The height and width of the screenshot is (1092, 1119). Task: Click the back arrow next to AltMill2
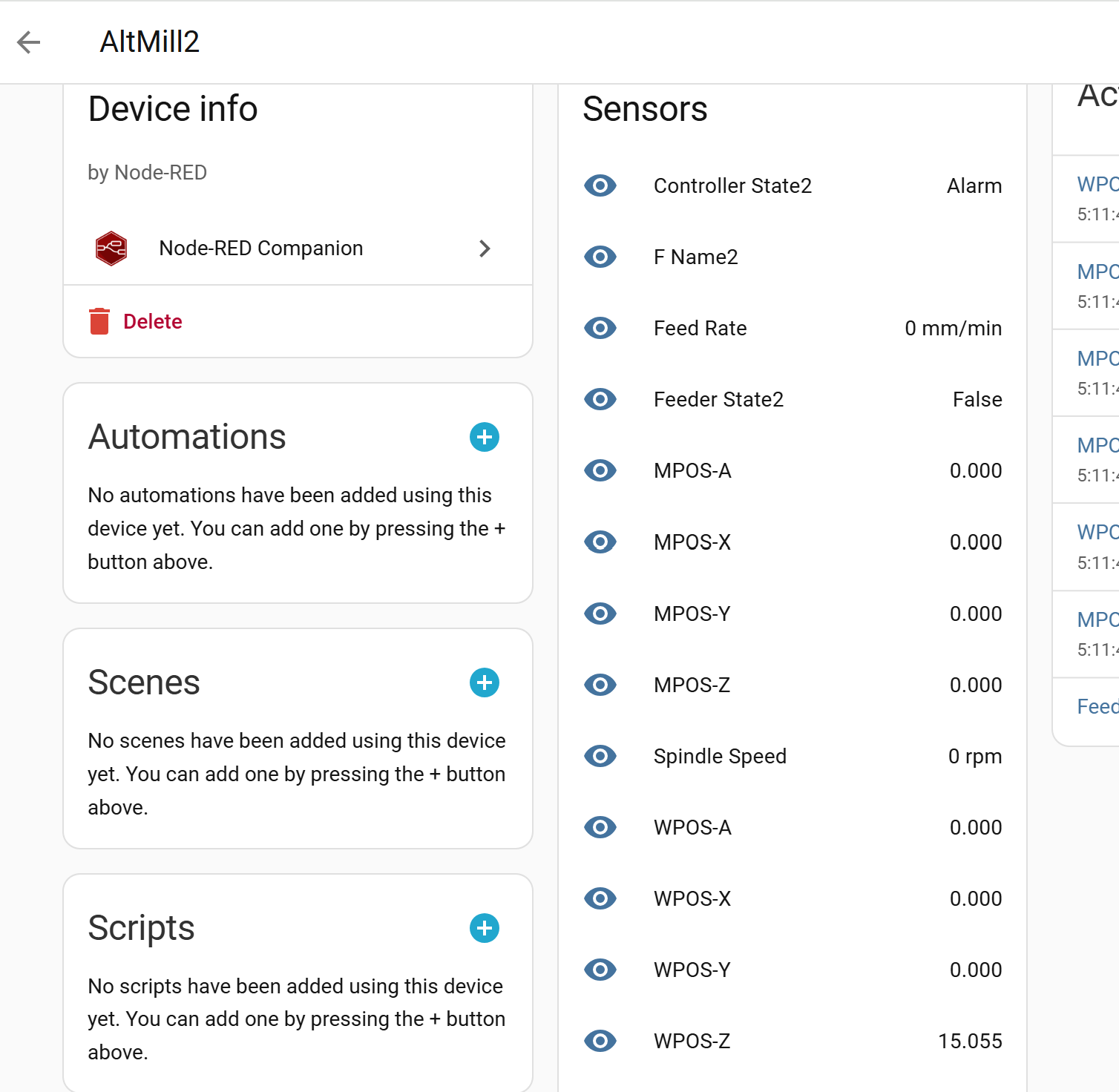tap(29, 42)
